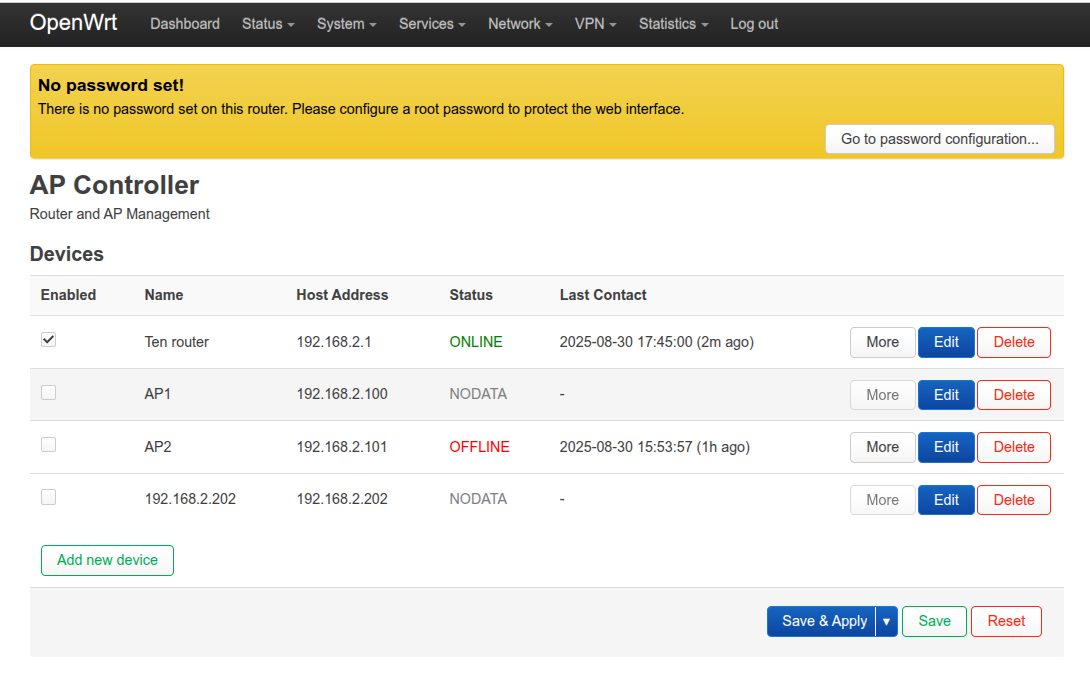Enable the AP2 device checkbox
This screenshot has height=693, width=1090.
48,445
